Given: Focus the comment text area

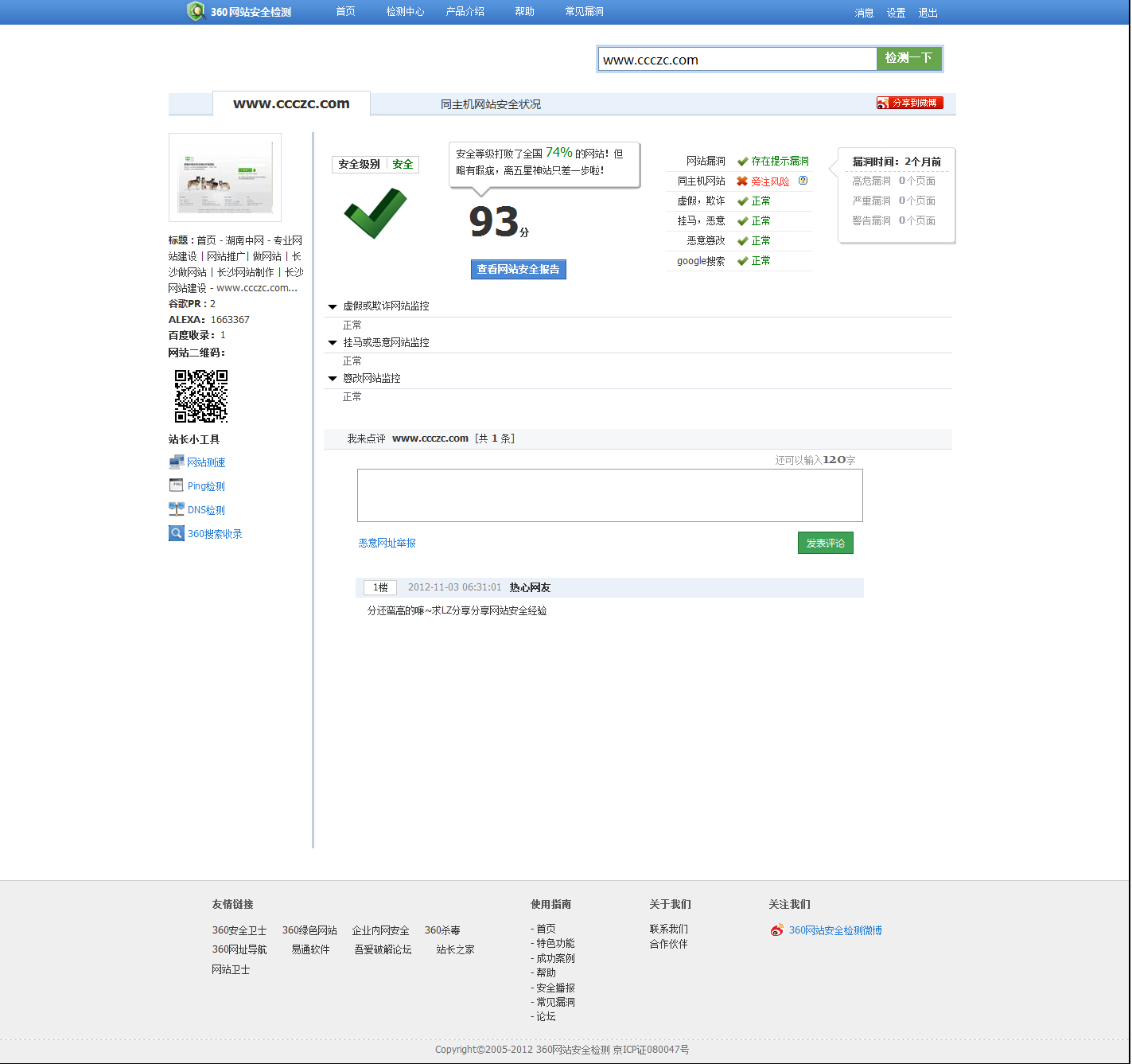Looking at the screenshot, I should point(610,495).
